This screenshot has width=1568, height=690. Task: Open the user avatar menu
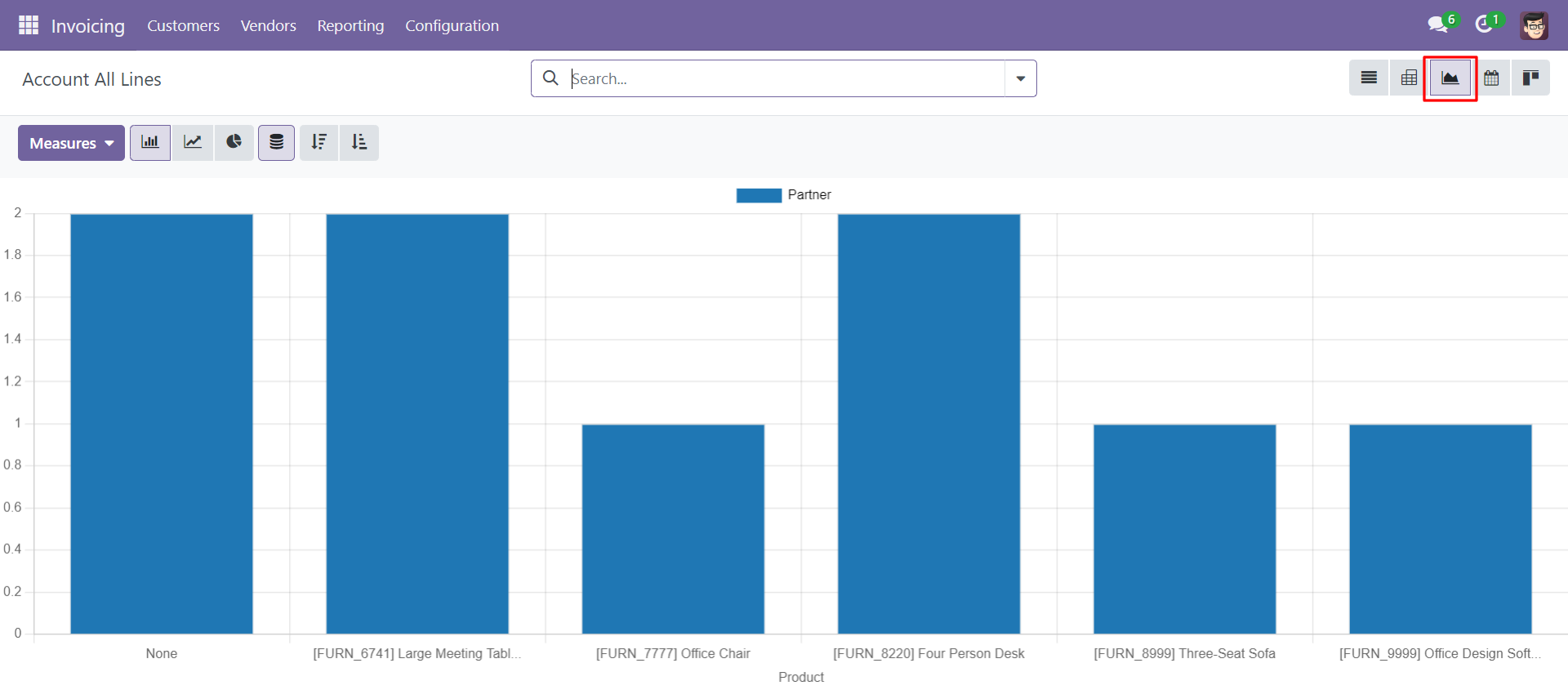pyautogui.click(x=1535, y=25)
